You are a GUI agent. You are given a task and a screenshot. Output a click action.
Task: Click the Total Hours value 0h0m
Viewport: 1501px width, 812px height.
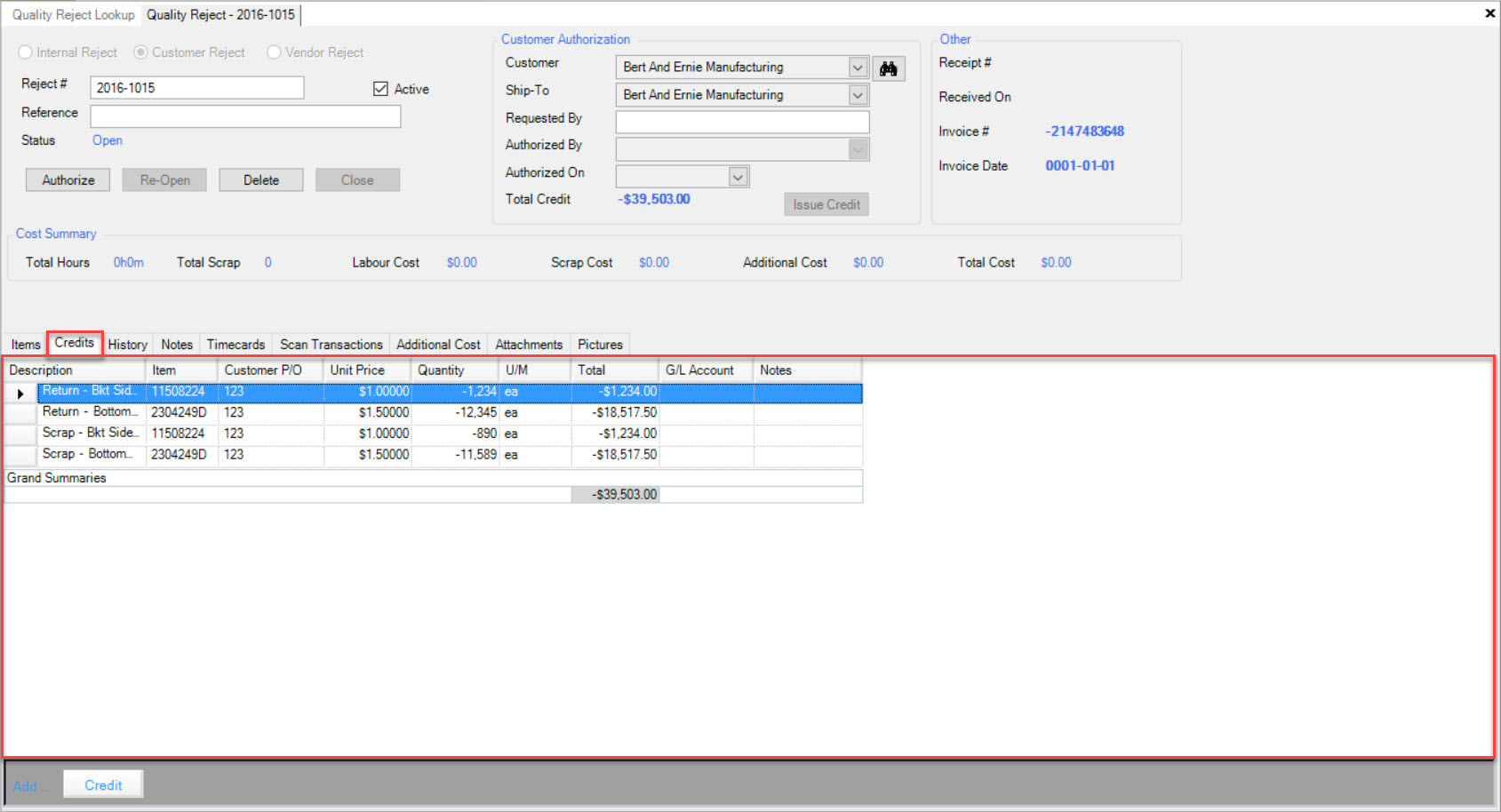tap(129, 263)
